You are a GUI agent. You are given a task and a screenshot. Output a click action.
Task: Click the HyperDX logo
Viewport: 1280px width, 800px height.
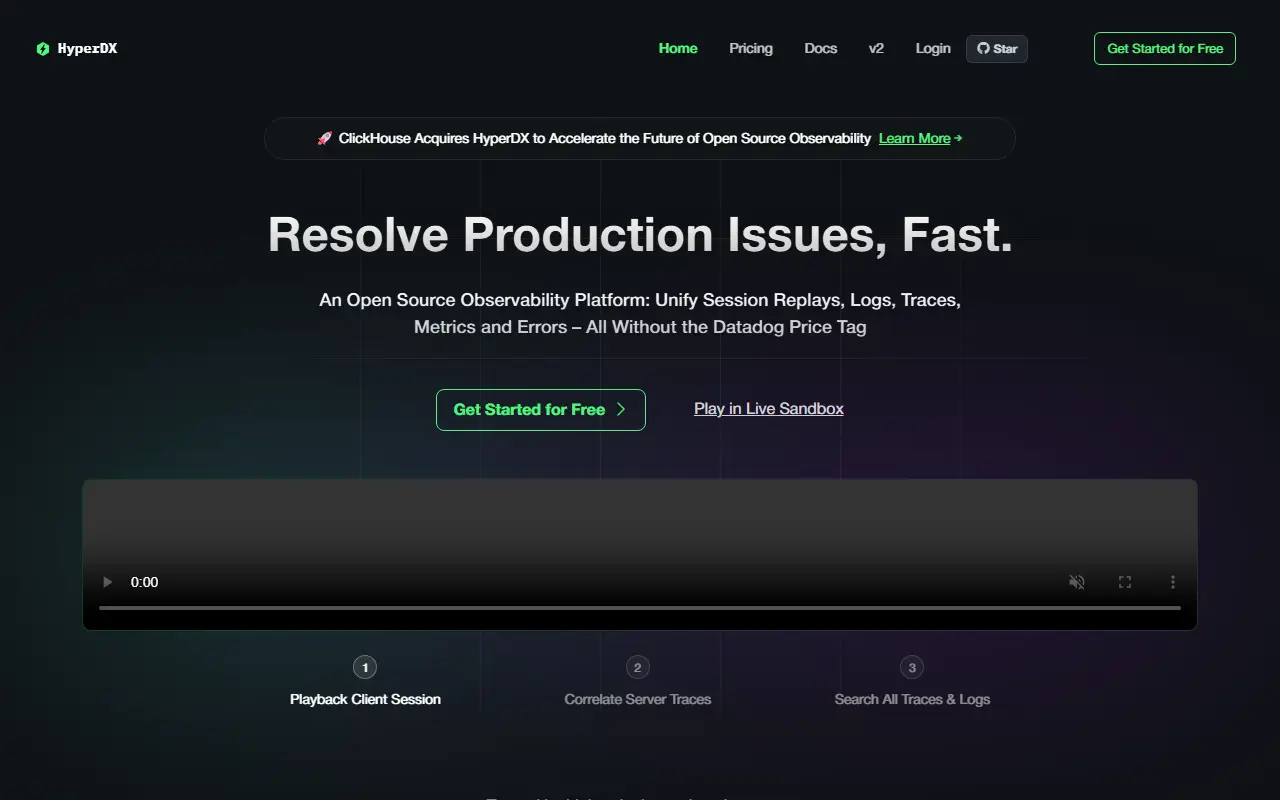point(77,48)
